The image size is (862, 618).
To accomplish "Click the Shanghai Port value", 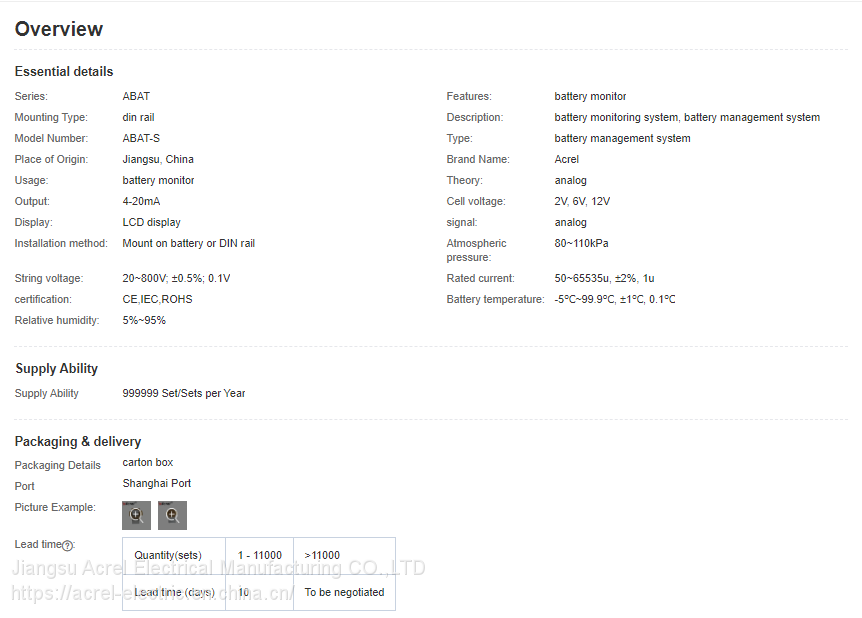I will pos(157,484).
